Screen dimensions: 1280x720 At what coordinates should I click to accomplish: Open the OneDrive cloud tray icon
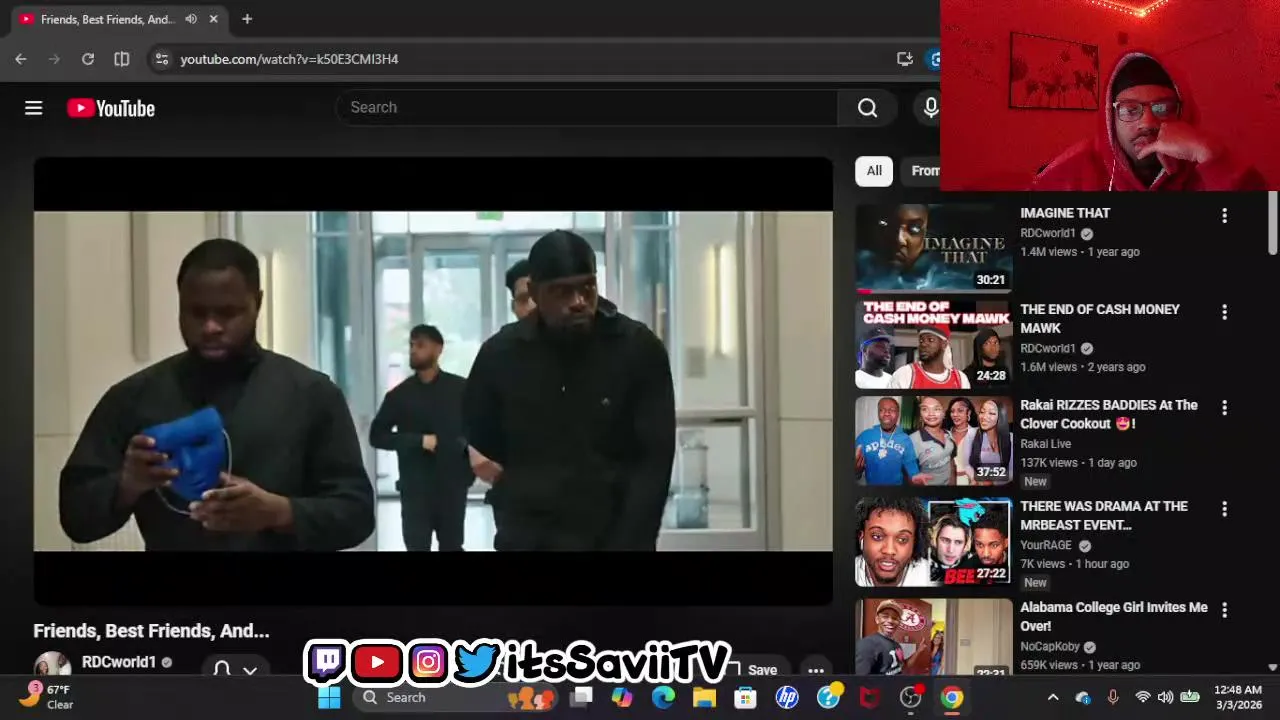click(1083, 697)
